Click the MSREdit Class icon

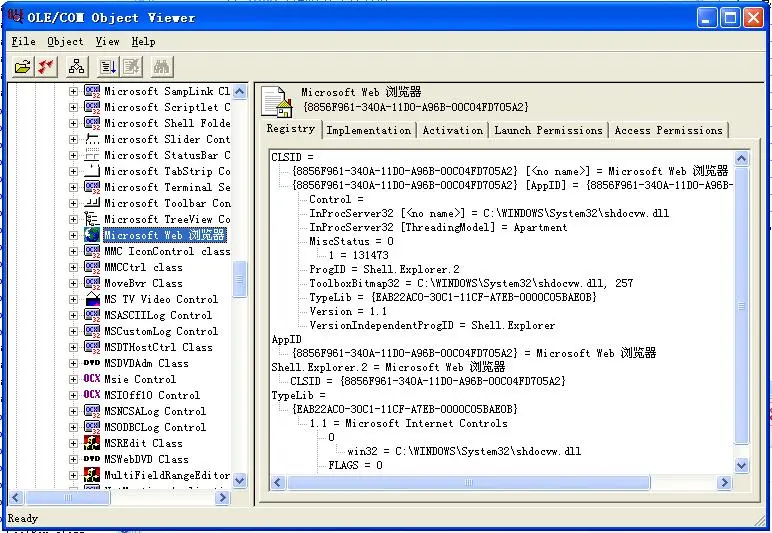tap(92, 443)
